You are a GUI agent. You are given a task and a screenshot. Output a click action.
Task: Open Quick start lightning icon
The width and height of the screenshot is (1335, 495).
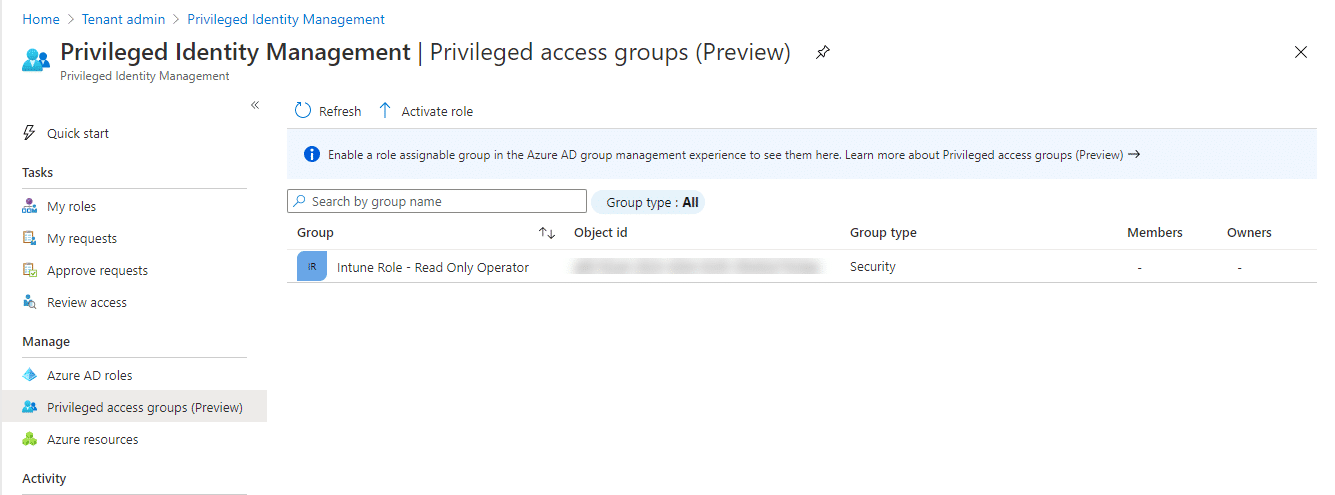tap(29, 133)
